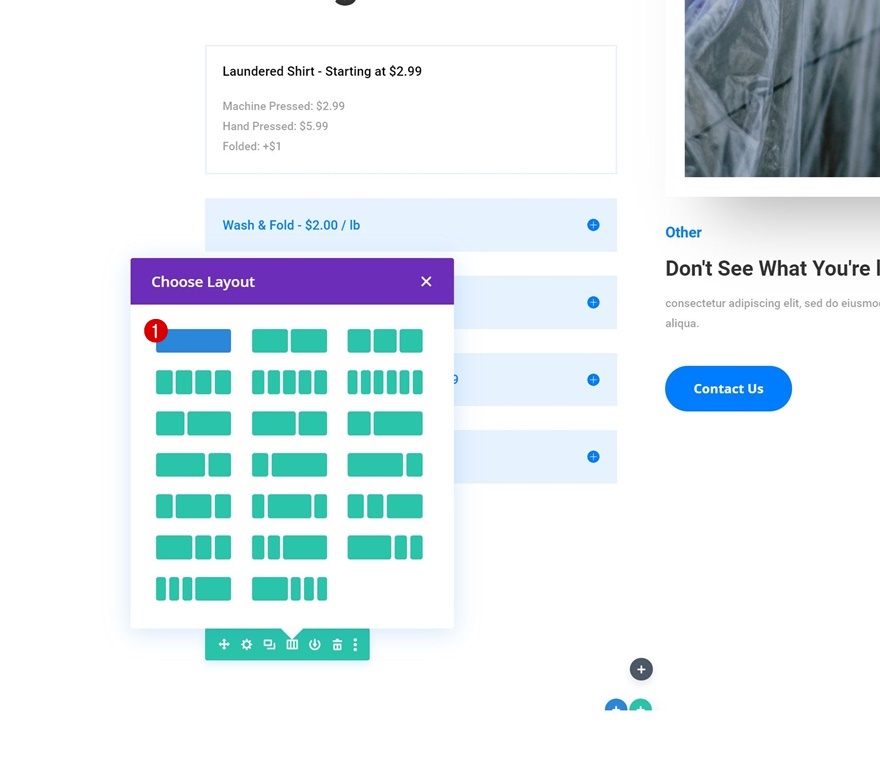Open the row more options menu
The height and width of the screenshot is (765, 880).
pyautogui.click(x=356, y=645)
